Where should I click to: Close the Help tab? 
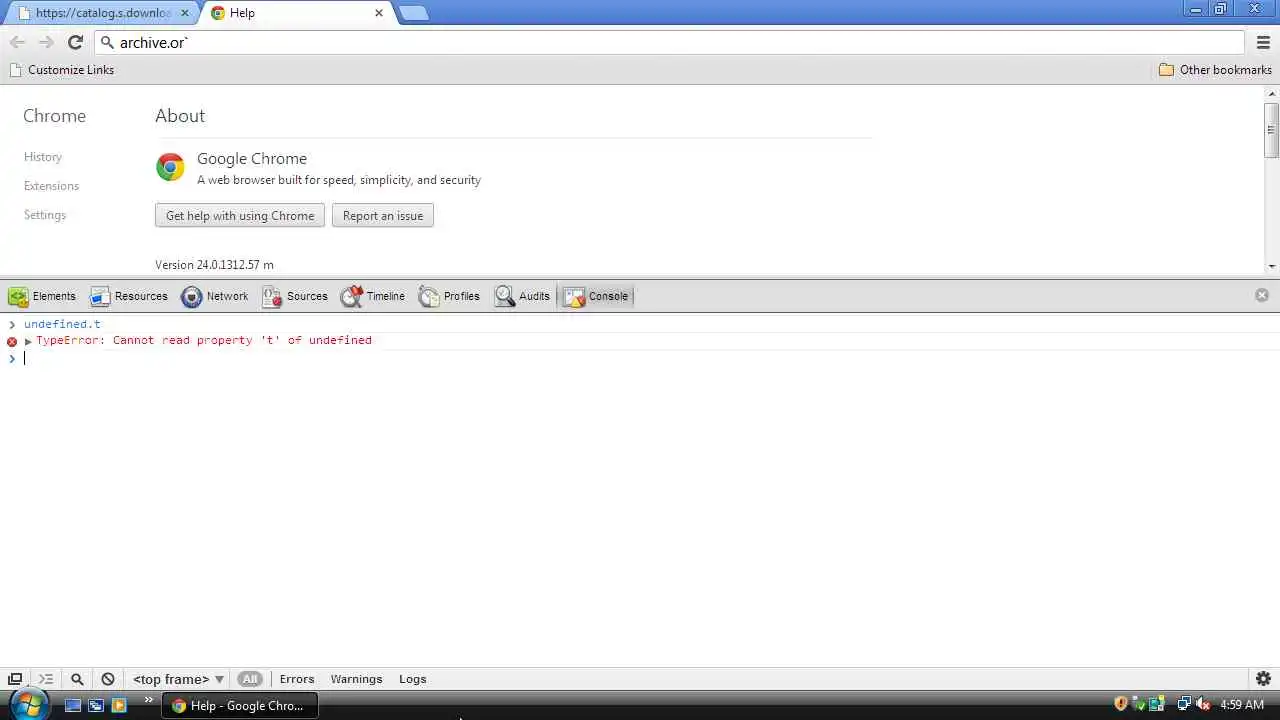pyautogui.click(x=379, y=13)
